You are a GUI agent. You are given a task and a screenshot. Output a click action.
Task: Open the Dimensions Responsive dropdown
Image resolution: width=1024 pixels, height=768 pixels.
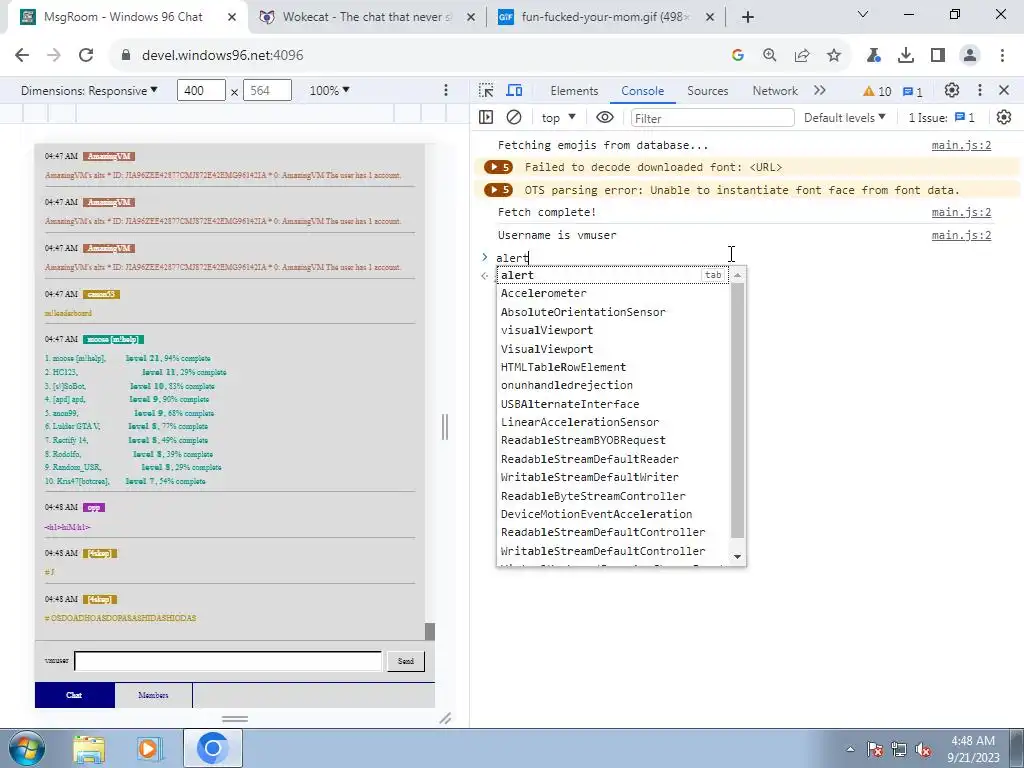click(89, 91)
